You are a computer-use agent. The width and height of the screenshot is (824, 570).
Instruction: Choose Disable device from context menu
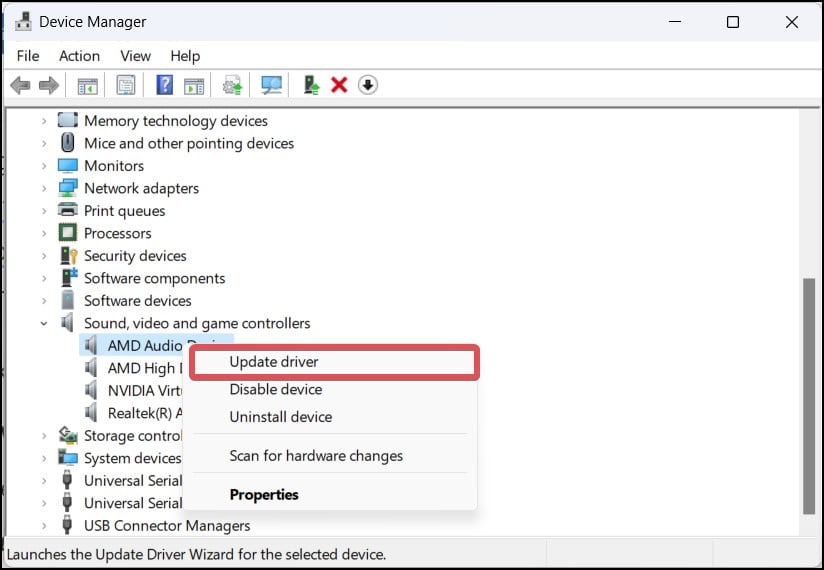tap(330, 389)
